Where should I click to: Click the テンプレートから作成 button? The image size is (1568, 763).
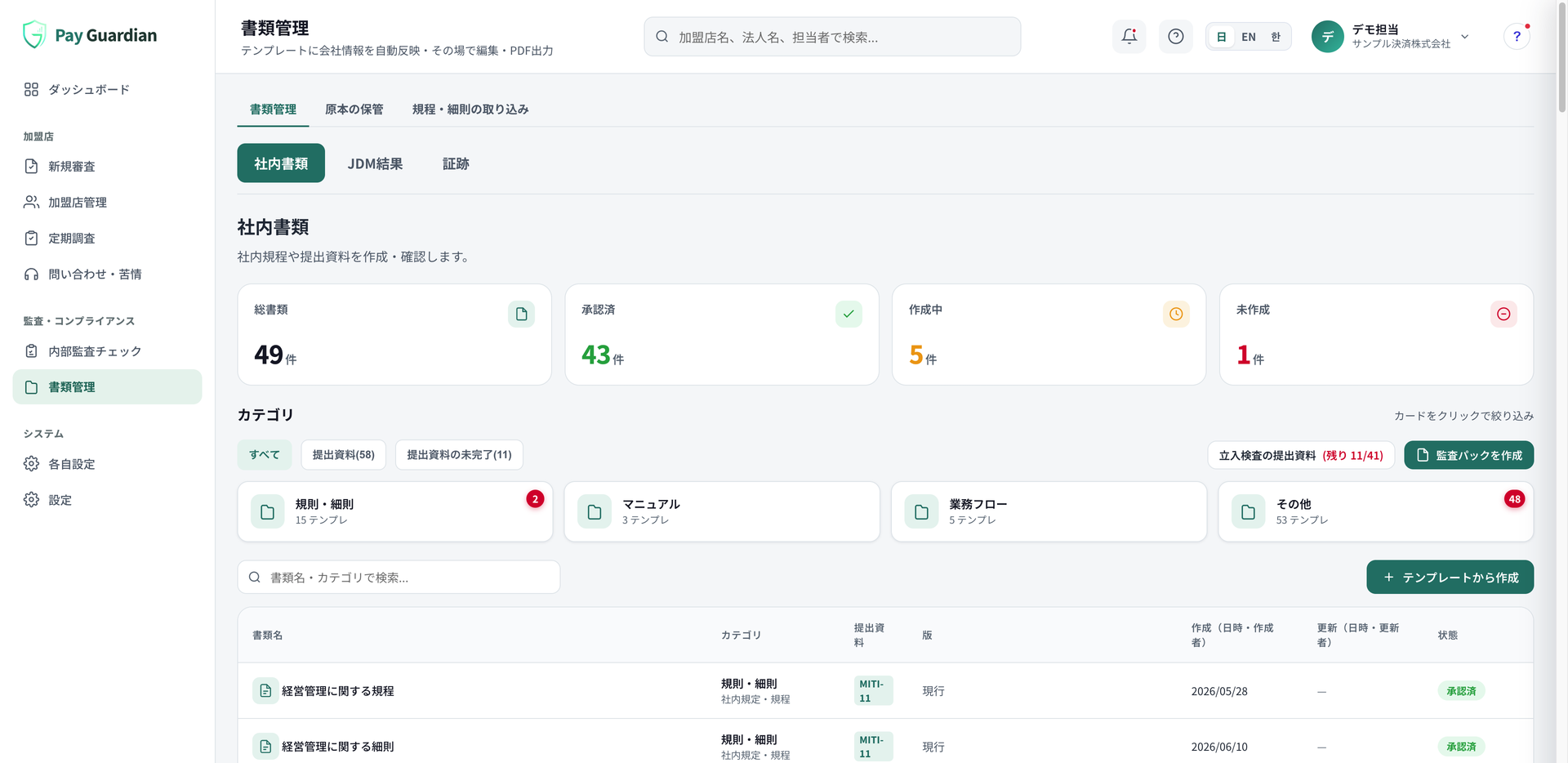coord(1450,577)
